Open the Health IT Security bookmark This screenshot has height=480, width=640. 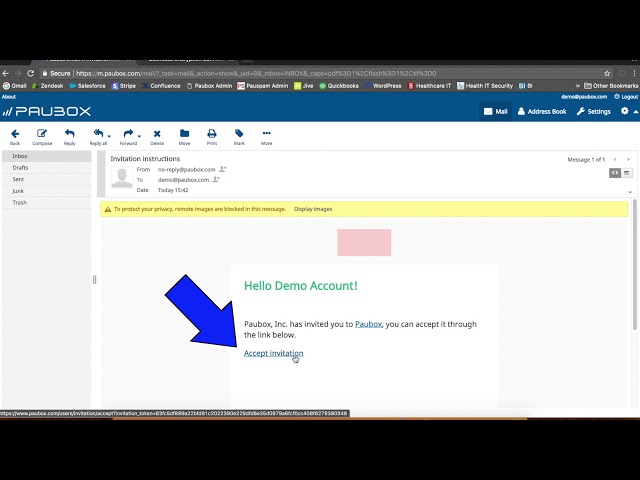point(485,86)
